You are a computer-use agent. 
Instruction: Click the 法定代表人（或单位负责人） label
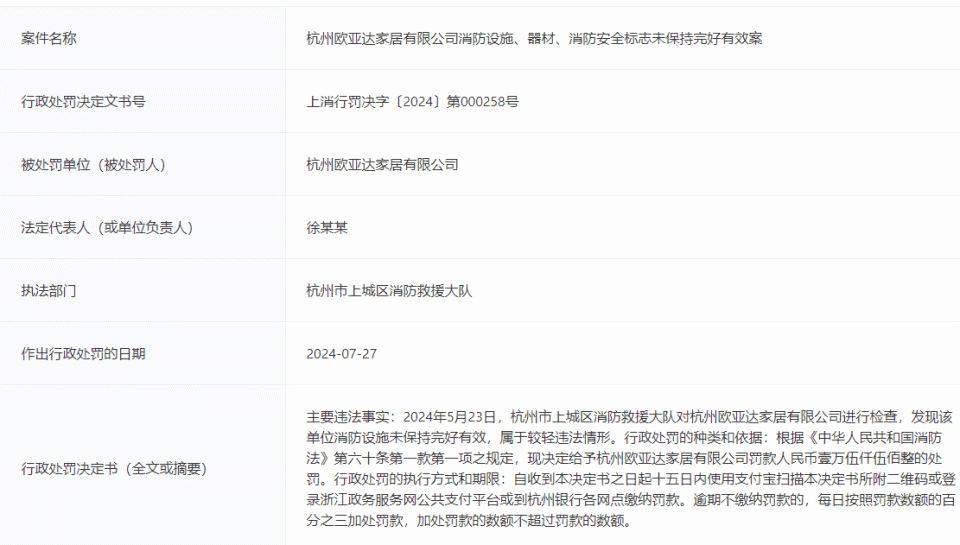point(107,228)
